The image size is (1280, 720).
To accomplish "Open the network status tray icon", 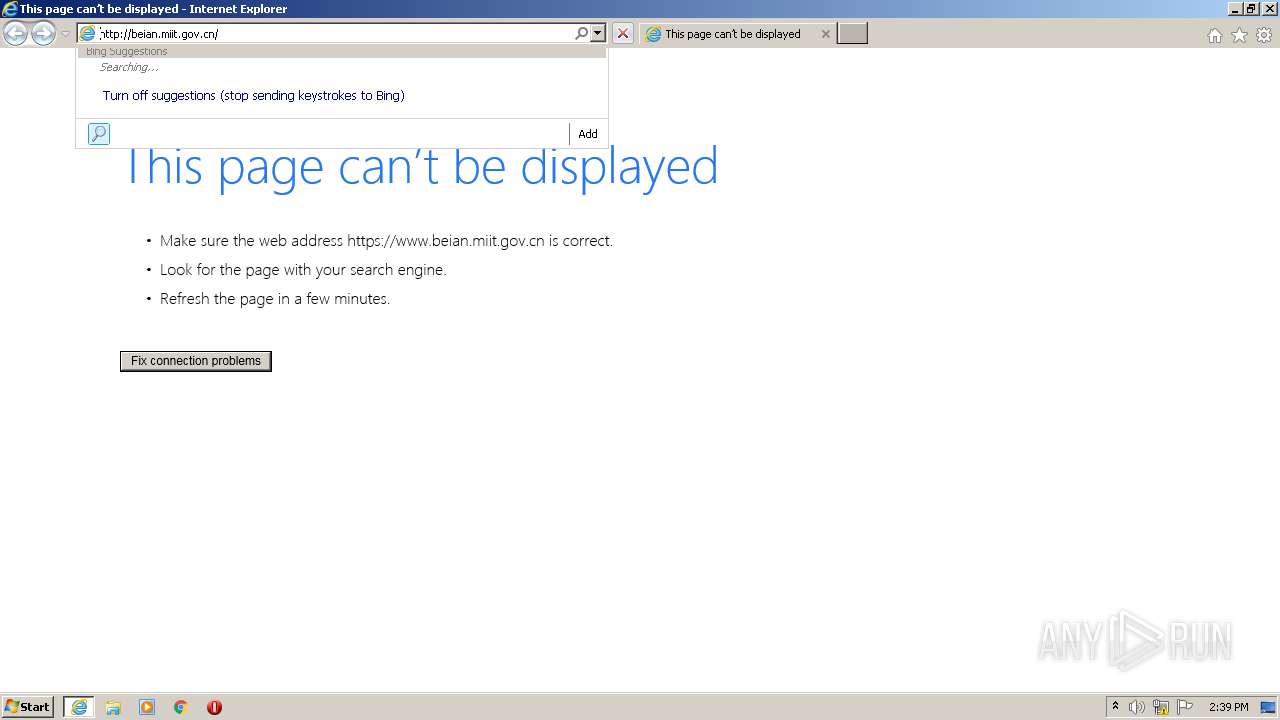I will tap(1161, 707).
